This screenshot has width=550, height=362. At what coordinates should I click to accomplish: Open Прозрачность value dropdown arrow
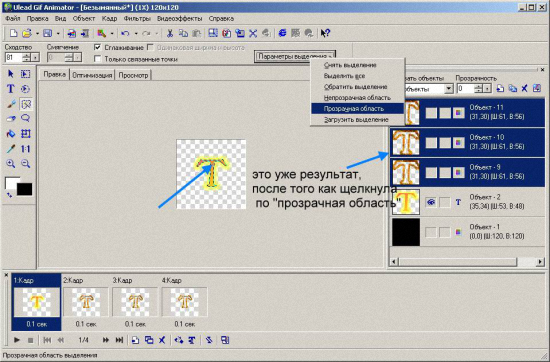pos(487,89)
